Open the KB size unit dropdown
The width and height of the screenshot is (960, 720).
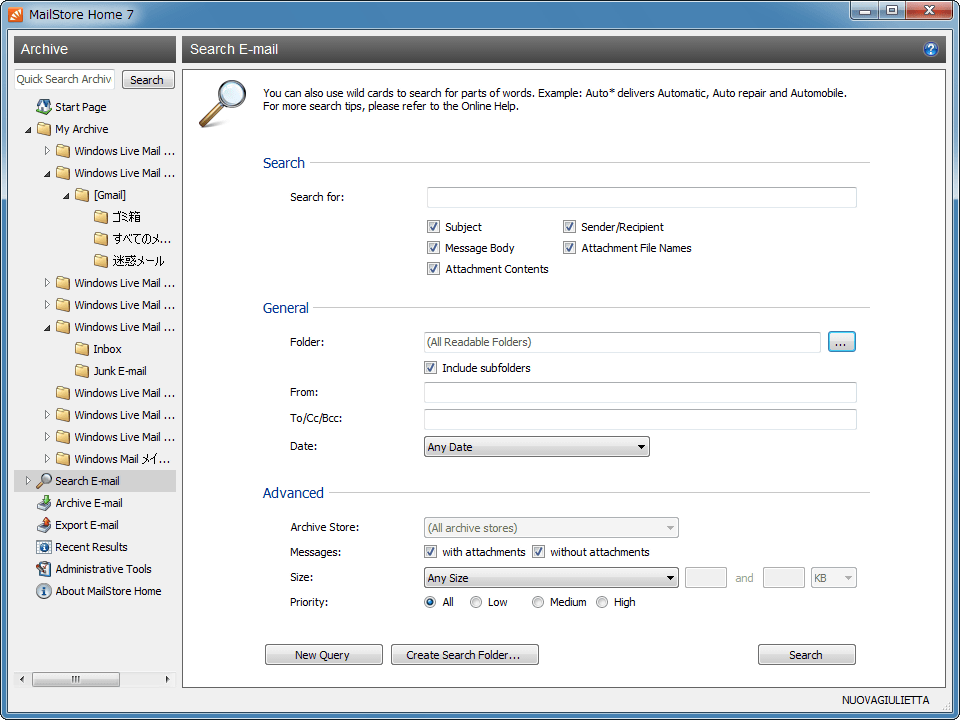833,577
